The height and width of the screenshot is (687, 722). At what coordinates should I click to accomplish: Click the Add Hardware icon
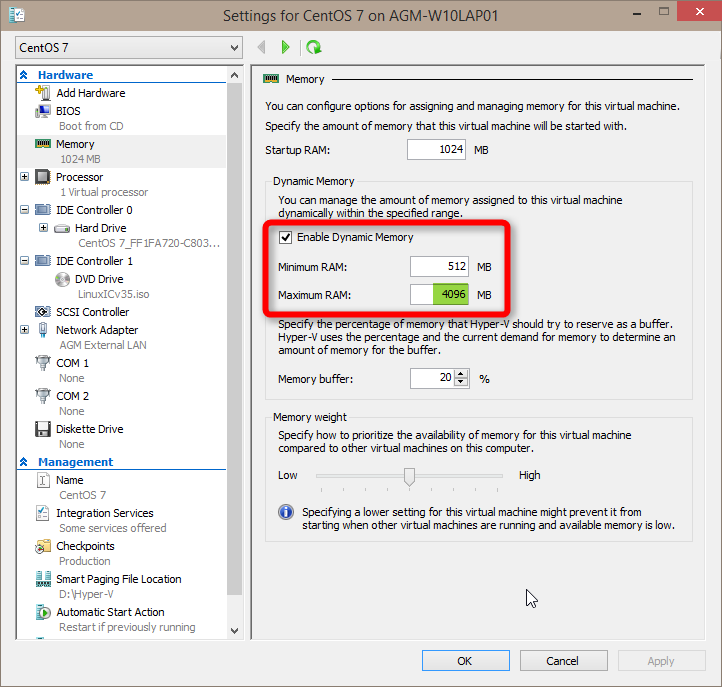coord(43,93)
